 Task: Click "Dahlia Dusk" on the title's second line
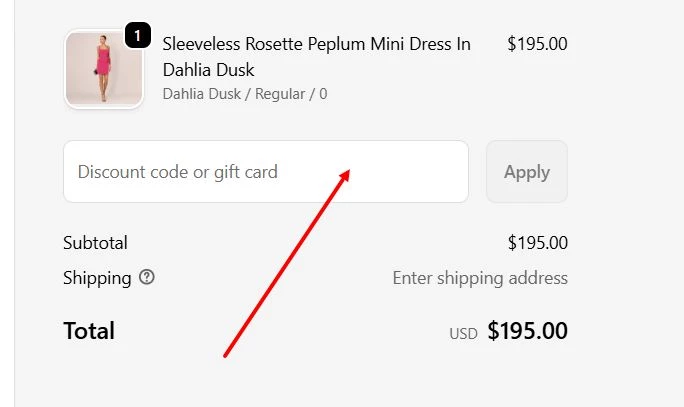[208, 70]
